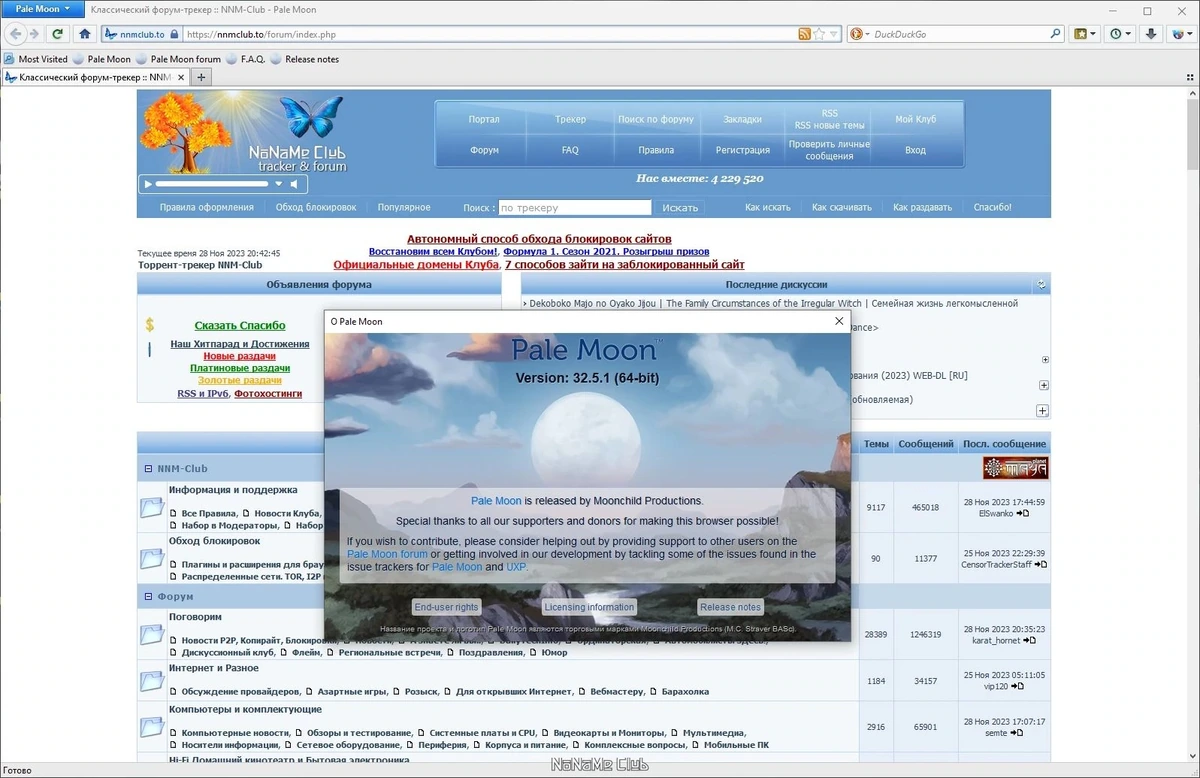Click the Портал navigation item
Screen dimensions: 1200x778
point(484,119)
